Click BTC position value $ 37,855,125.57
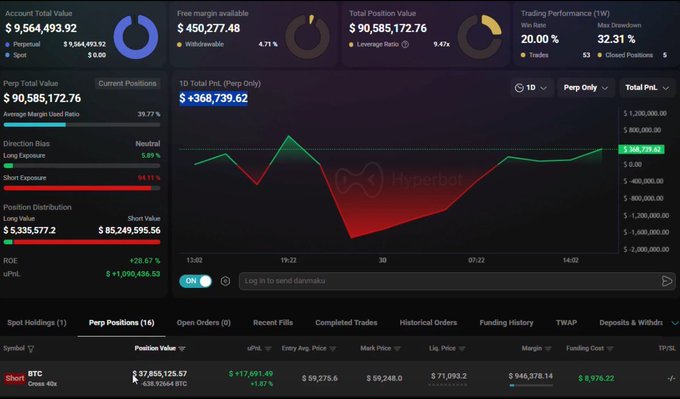Image resolution: width=680 pixels, height=399 pixels. tap(160, 374)
